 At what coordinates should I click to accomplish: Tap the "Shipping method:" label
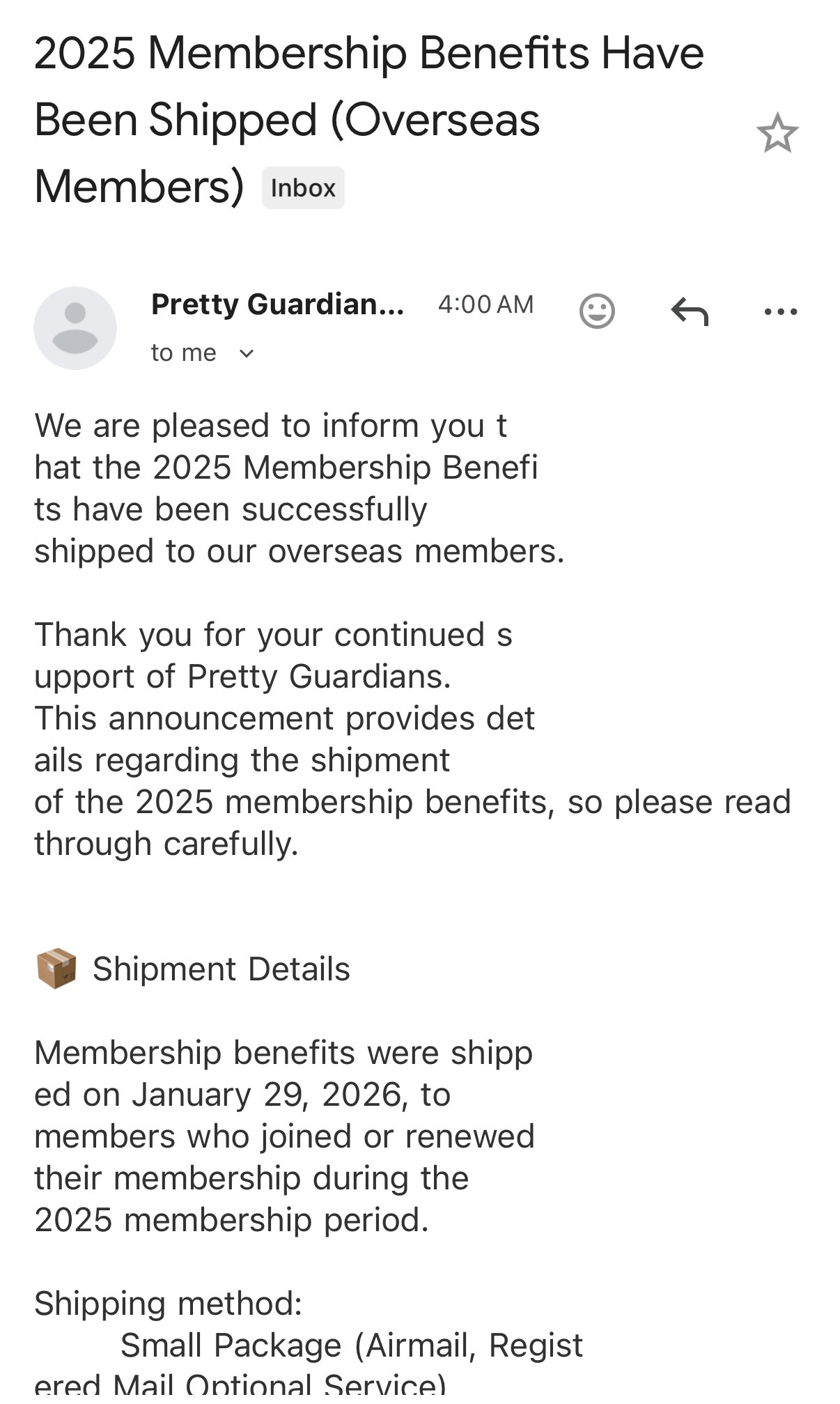click(168, 1304)
